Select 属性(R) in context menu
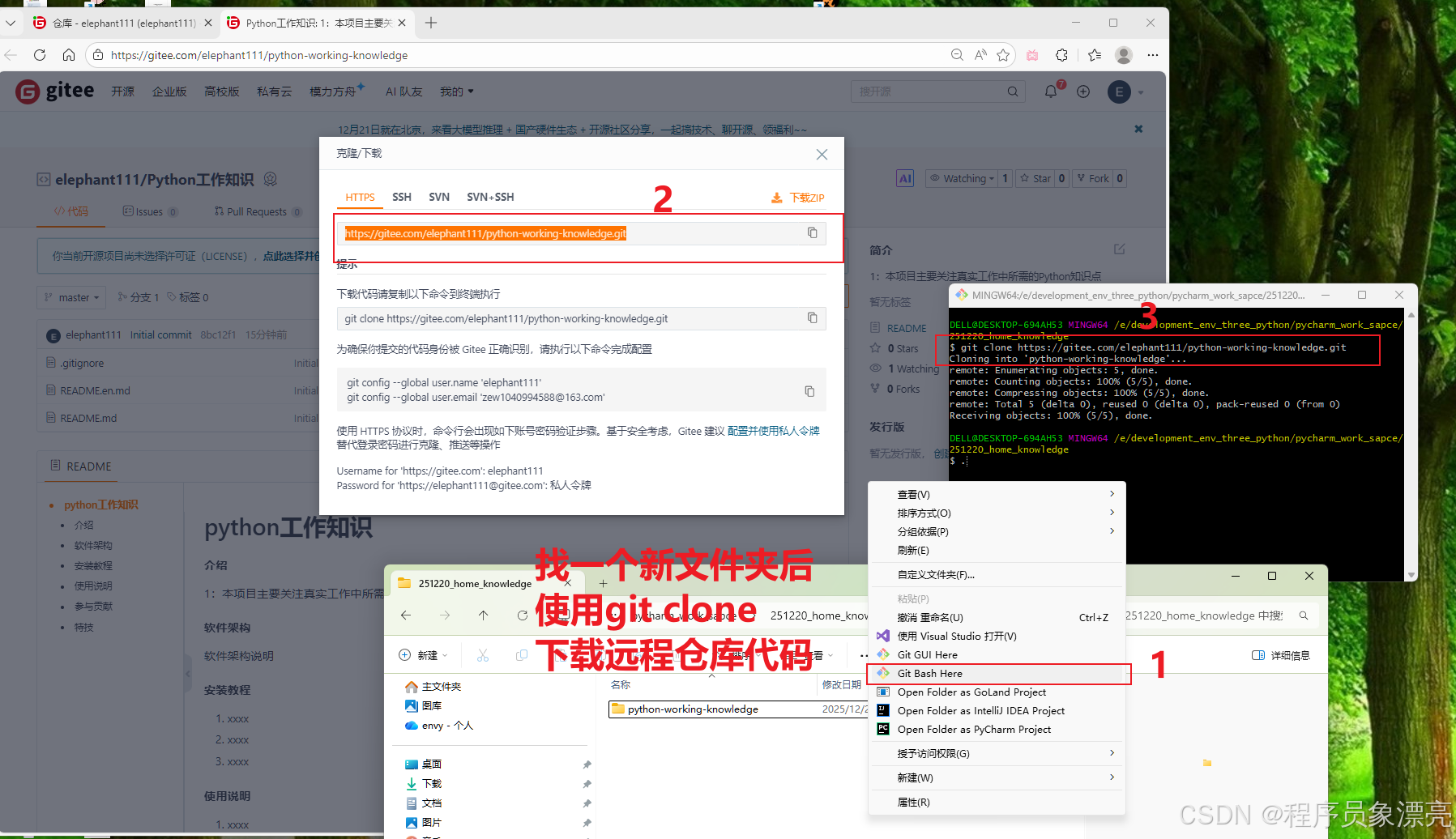The width and height of the screenshot is (1456, 839). point(997,802)
